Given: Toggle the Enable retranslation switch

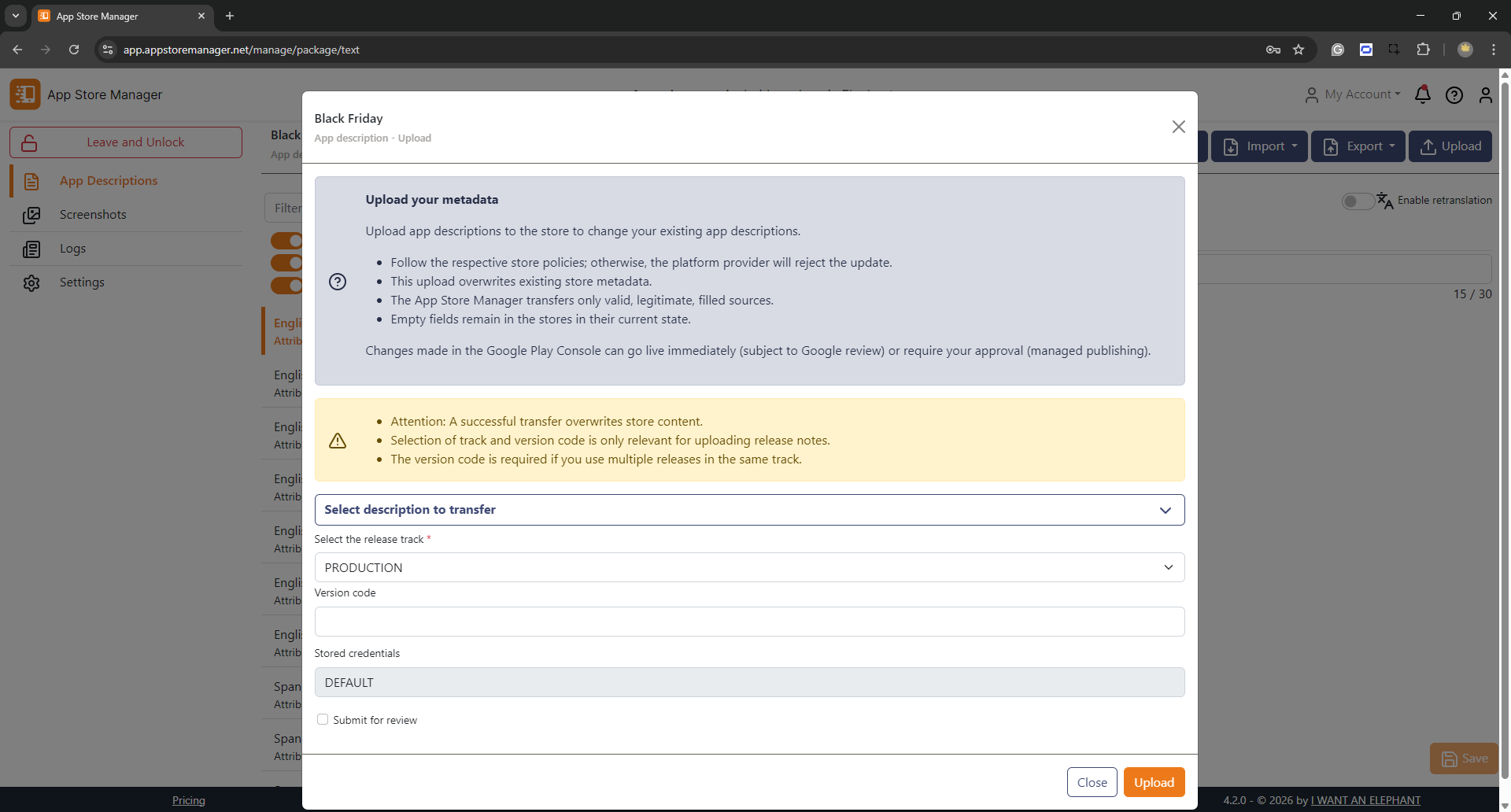Looking at the screenshot, I should [x=1358, y=201].
